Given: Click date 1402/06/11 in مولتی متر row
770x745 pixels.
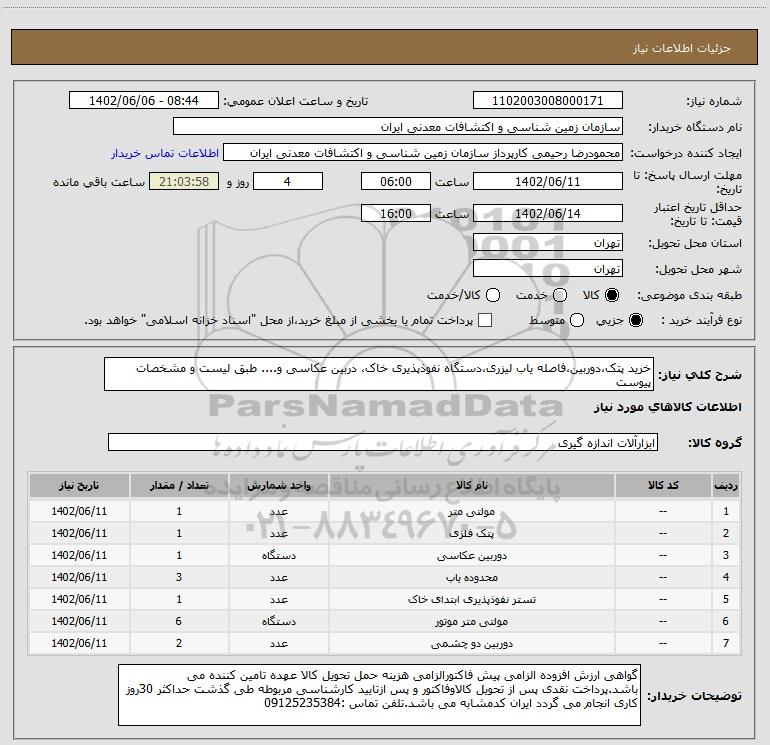Looking at the screenshot, I should tap(79, 511).
